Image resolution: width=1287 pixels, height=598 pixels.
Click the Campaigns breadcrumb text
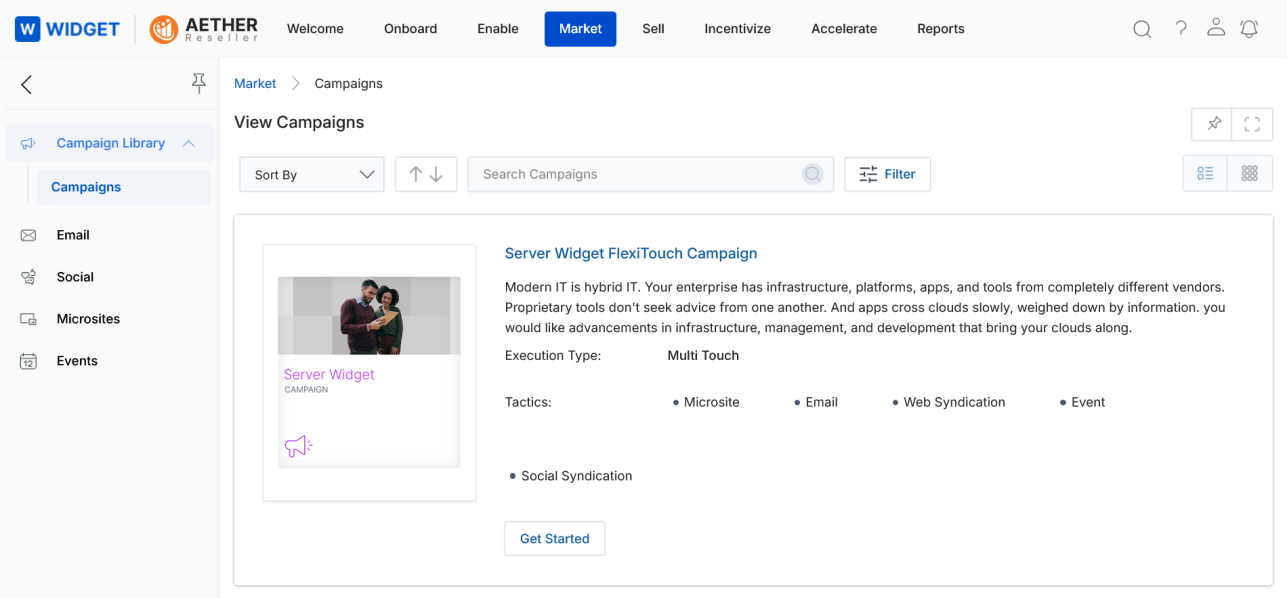tap(349, 83)
